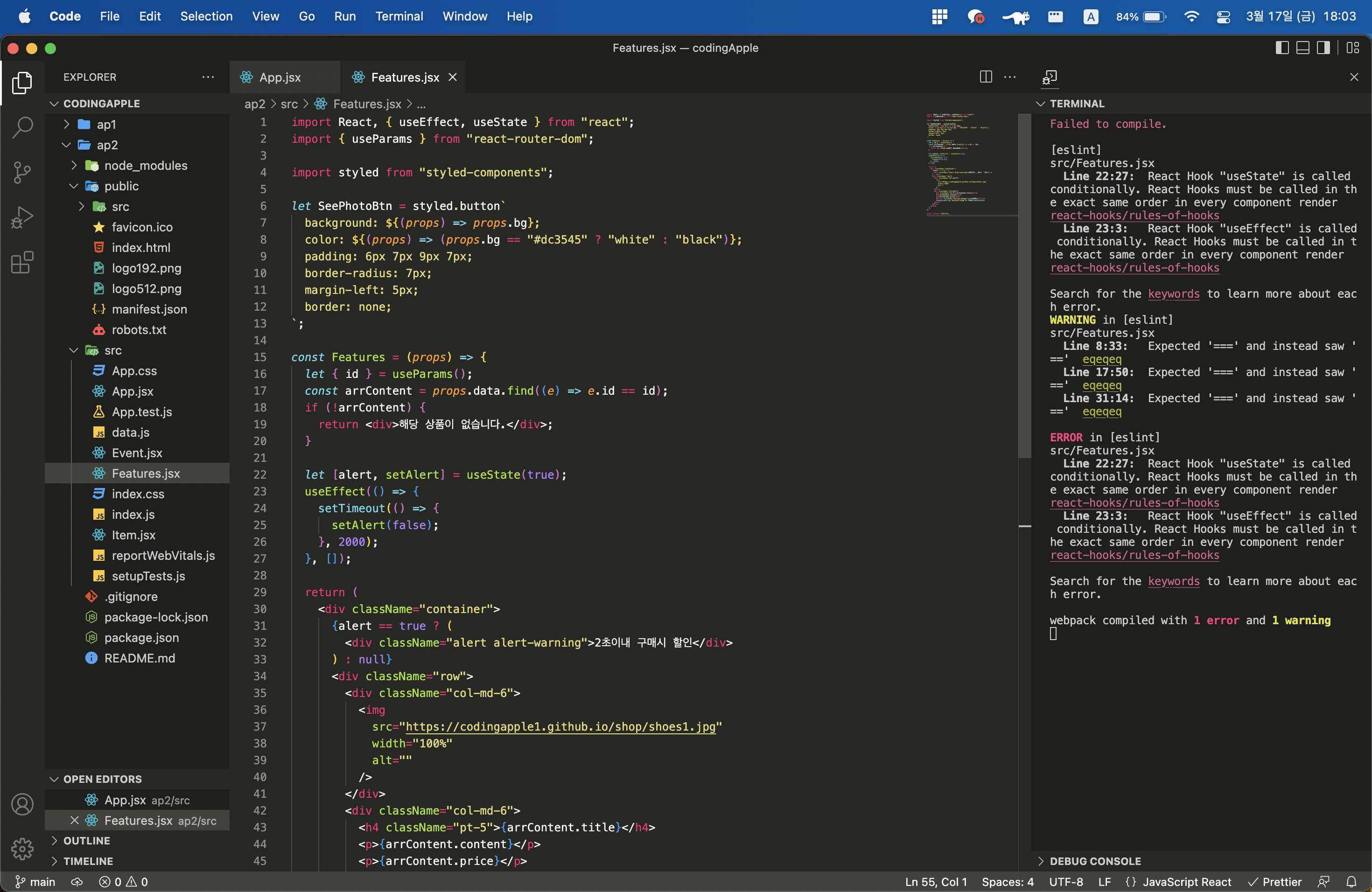Select App.jsx in Open Editors list
The image size is (1372, 892).
138,800
